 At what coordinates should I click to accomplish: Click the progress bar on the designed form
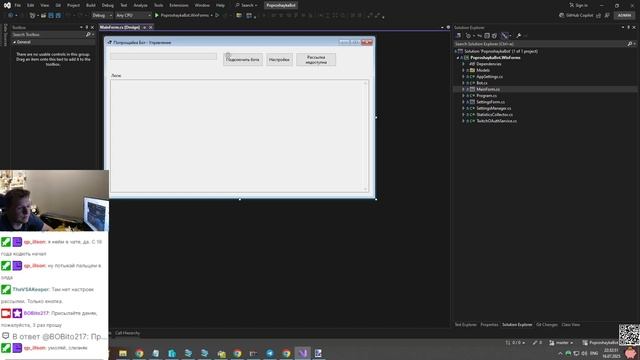(163, 56)
